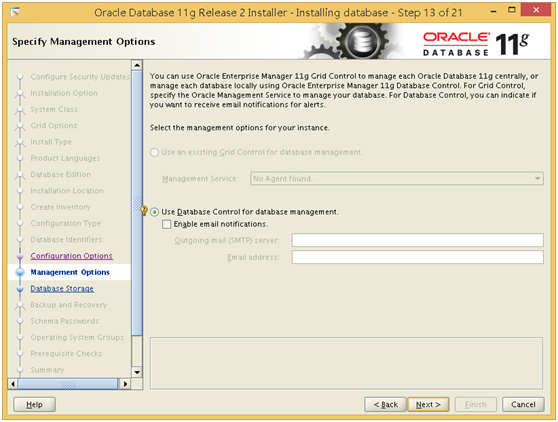Click the Management Options step bullet icon
Viewport: 558px width, 422px height.
(20, 272)
